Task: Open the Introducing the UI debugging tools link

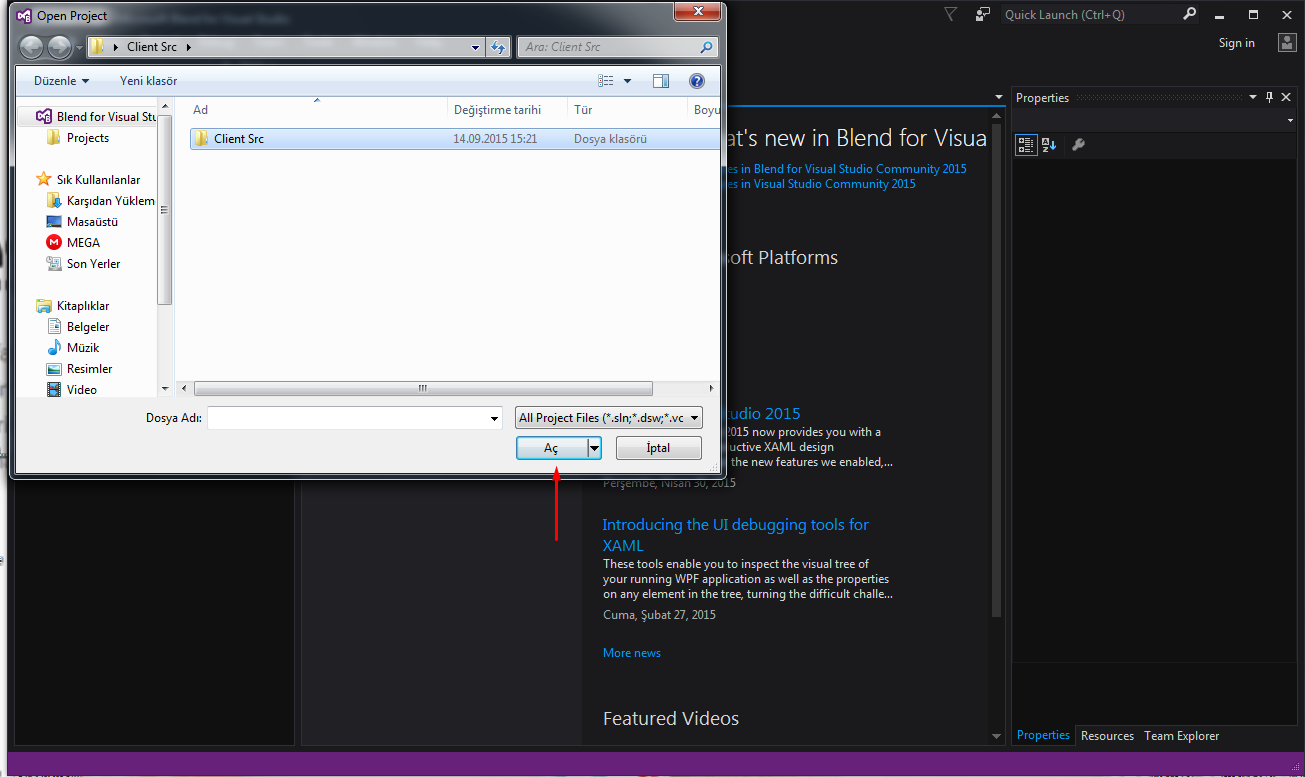Action: coord(736,535)
